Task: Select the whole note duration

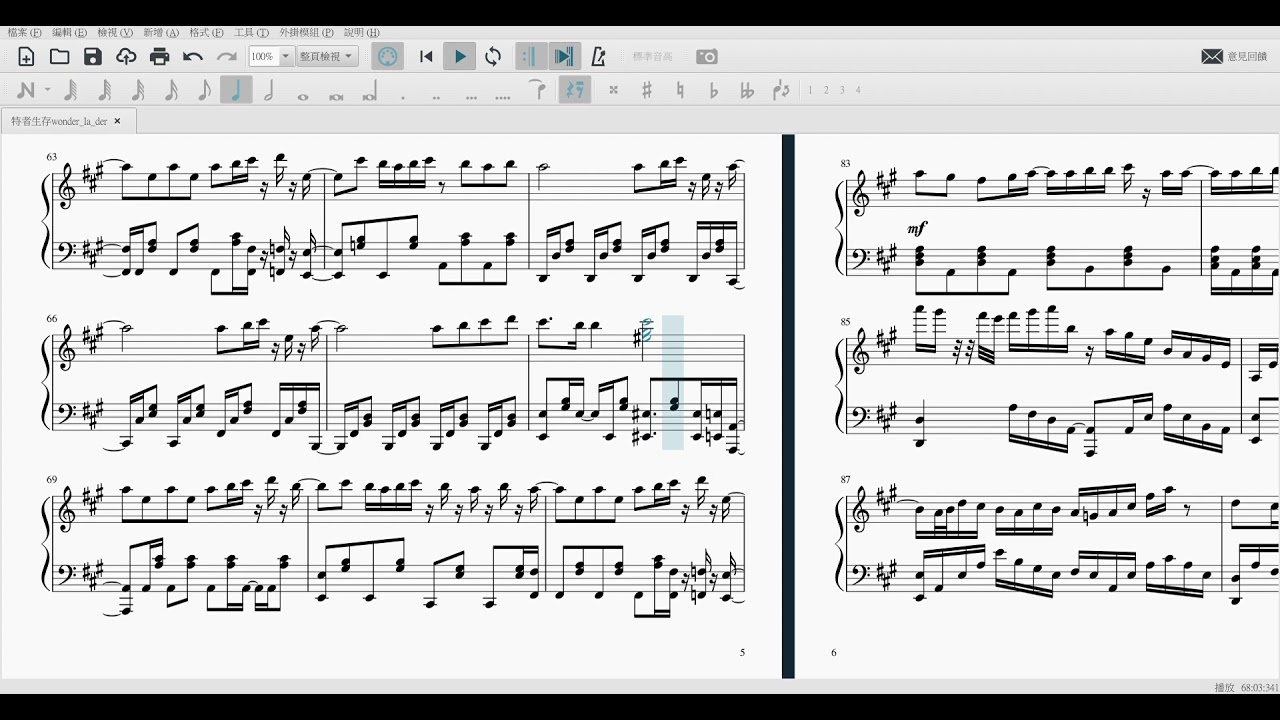Action: point(303,96)
